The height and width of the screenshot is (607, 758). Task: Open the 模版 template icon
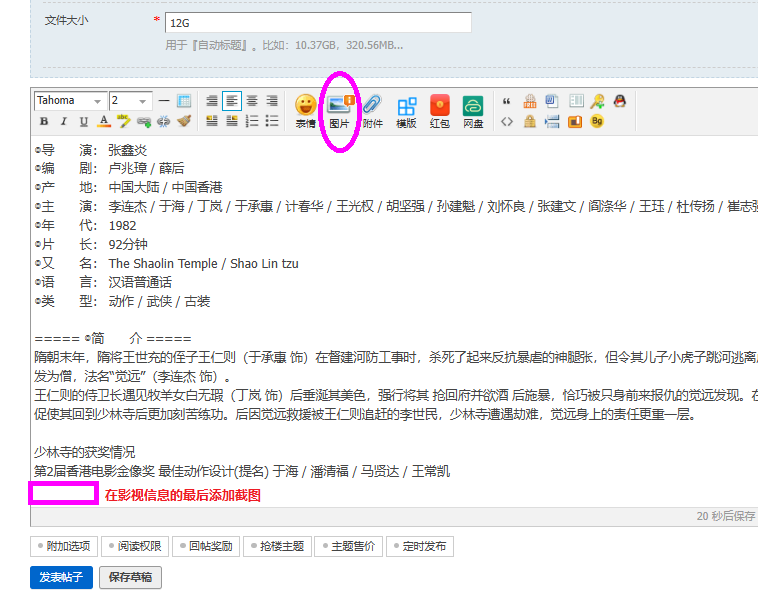pos(406,107)
